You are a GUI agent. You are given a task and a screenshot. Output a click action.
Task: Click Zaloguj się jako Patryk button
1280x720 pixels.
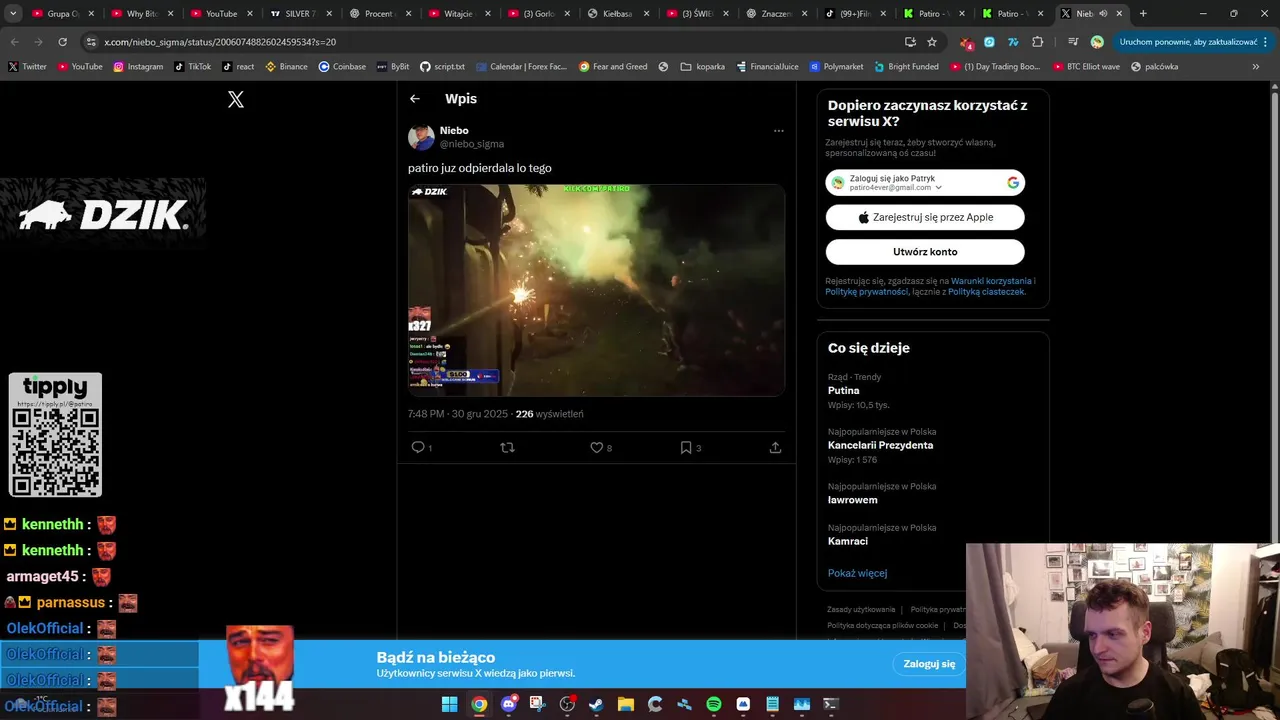(925, 183)
